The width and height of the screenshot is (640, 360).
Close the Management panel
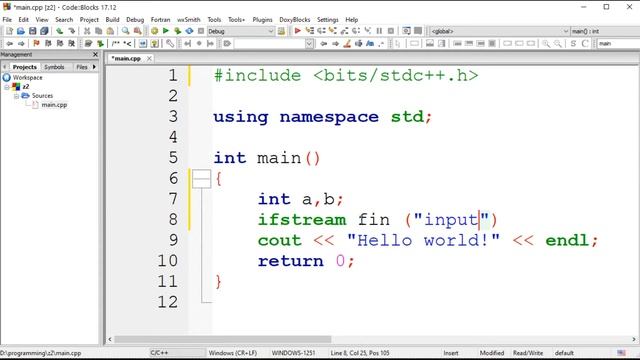[x=96, y=54]
